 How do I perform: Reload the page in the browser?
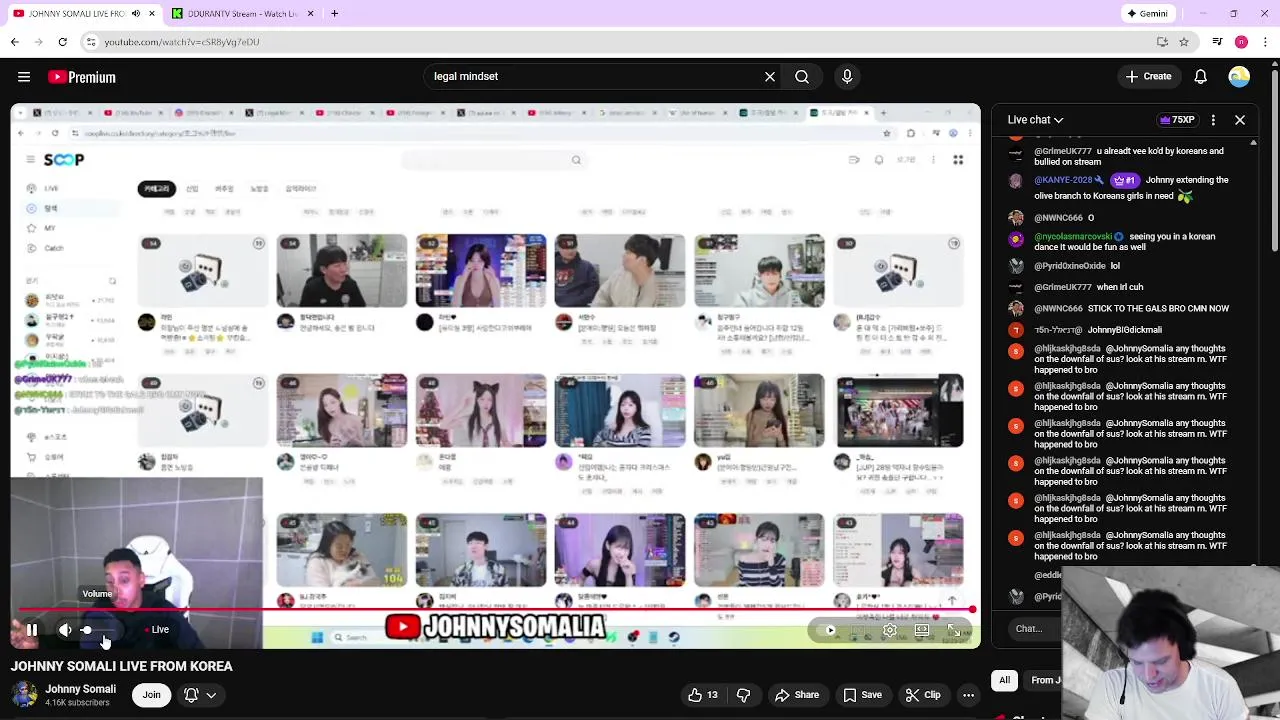point(62,42)
